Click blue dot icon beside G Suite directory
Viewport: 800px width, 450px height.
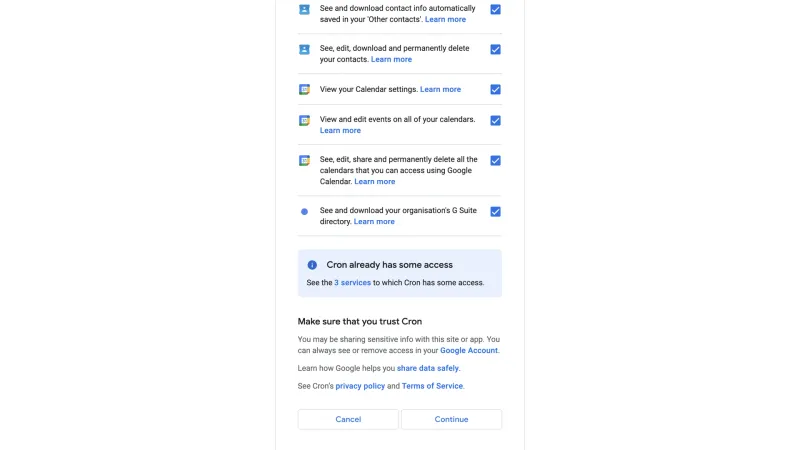[x=304, y=212]
